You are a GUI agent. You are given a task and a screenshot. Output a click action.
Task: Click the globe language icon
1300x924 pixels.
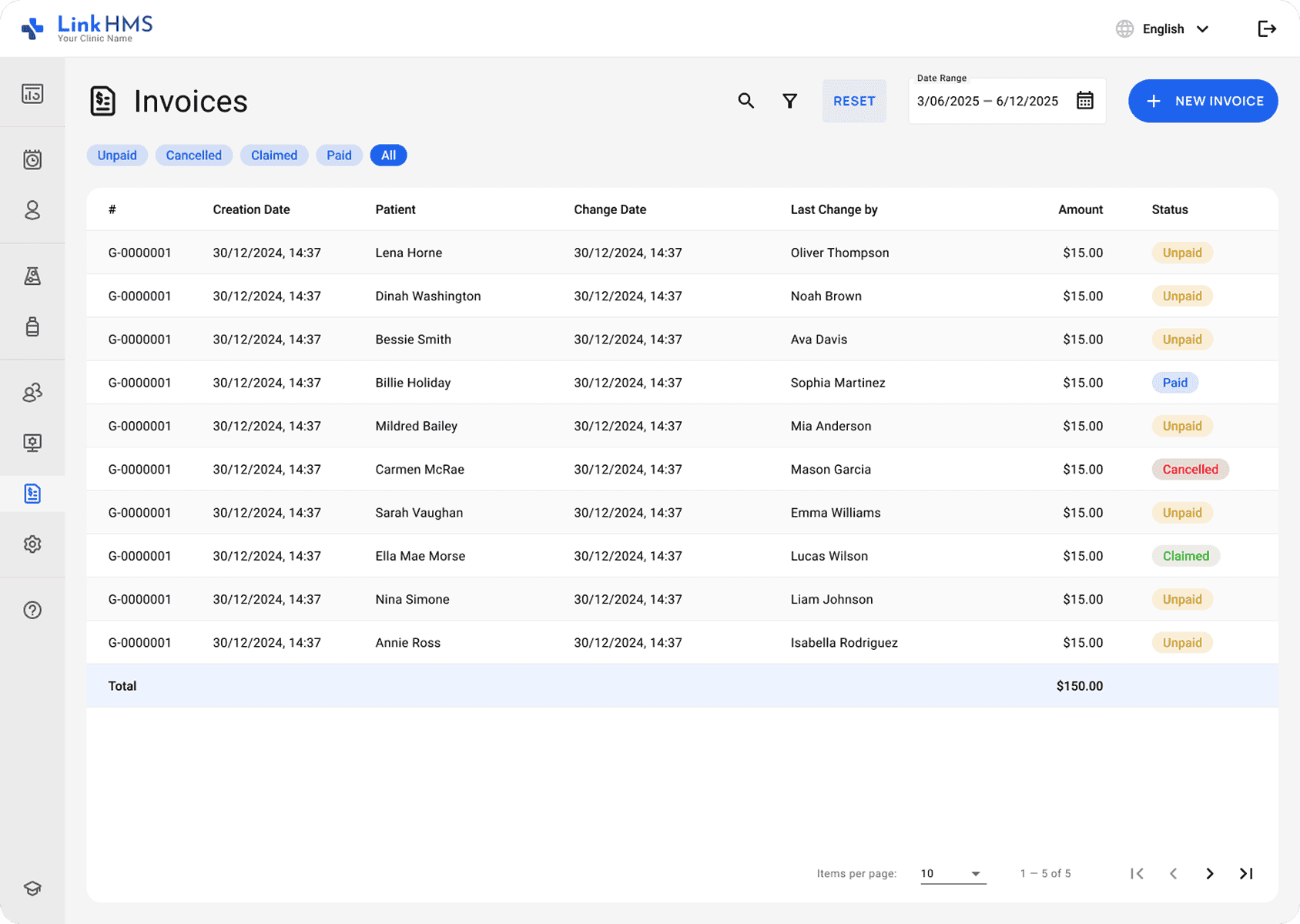point(1124,29)
